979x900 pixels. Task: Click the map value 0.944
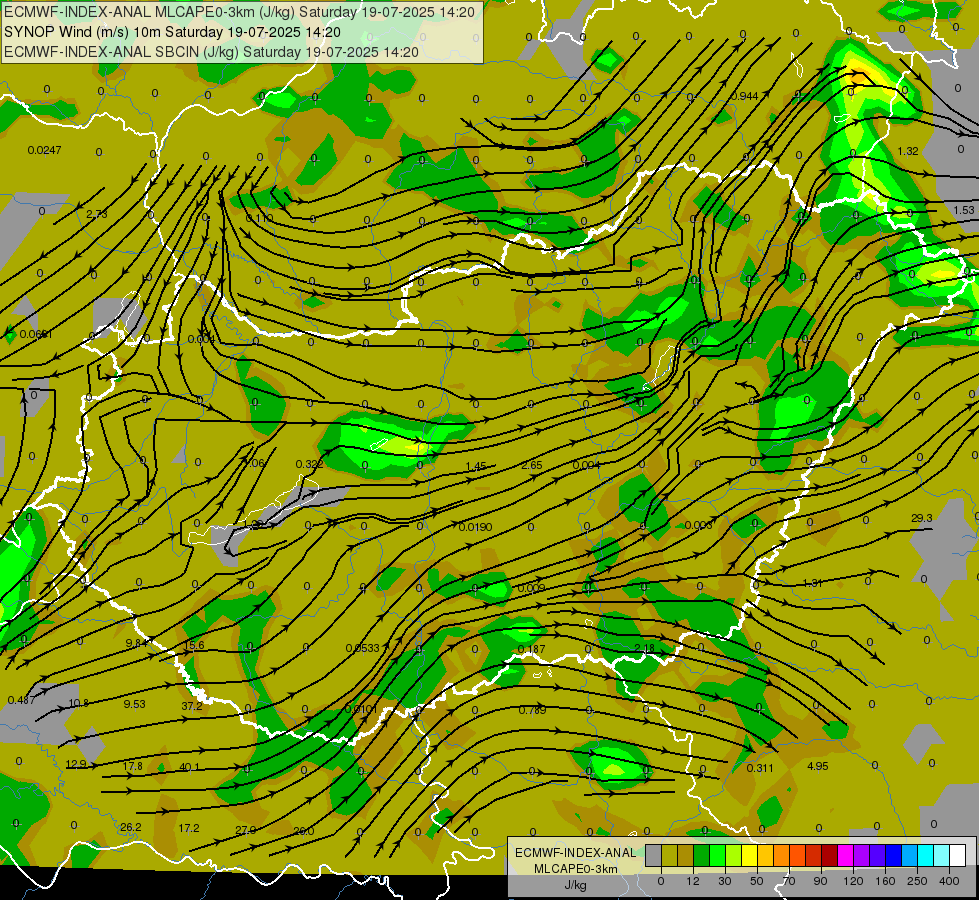pos(744,96)
